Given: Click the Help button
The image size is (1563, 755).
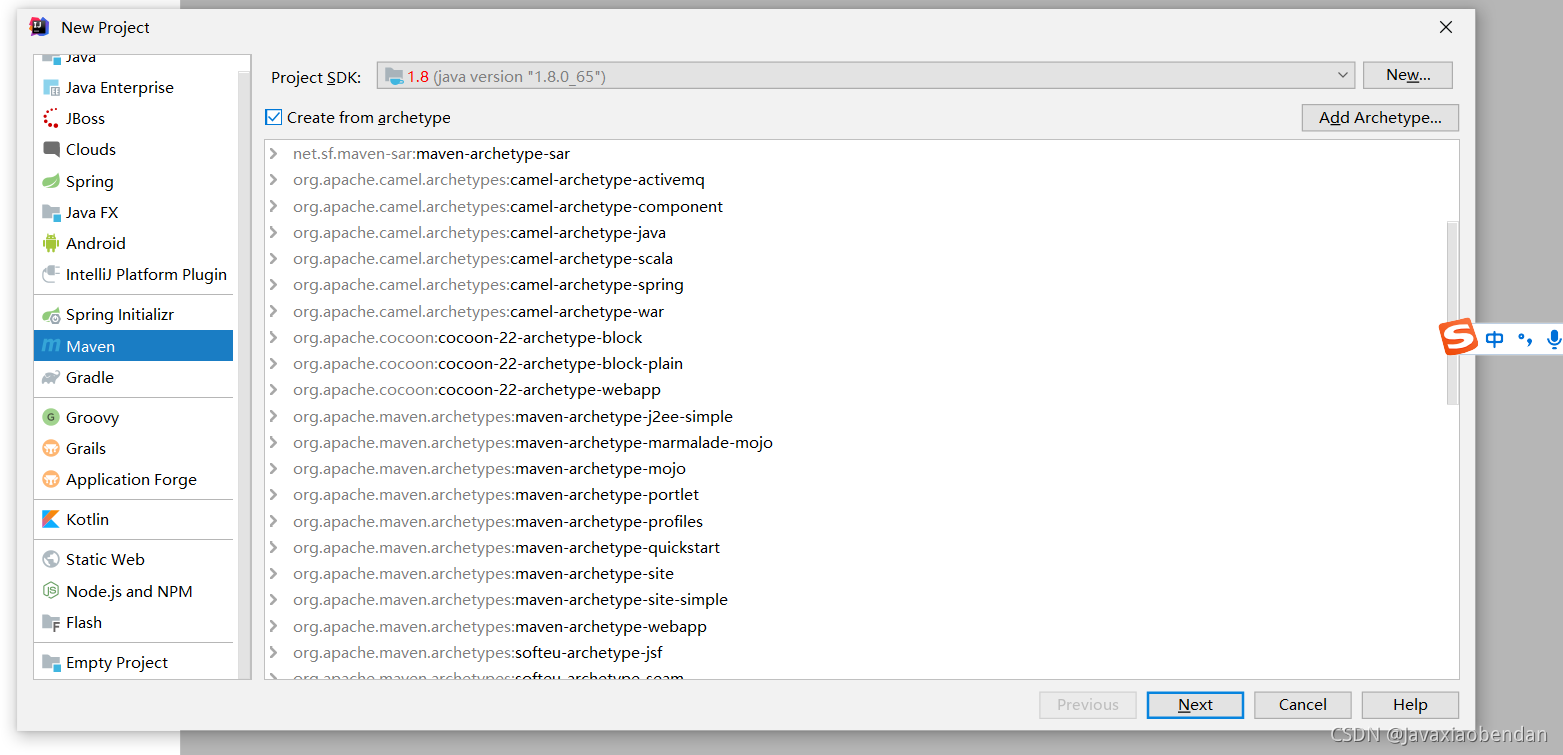Looking at the screenshot, I should (1410, 705).
